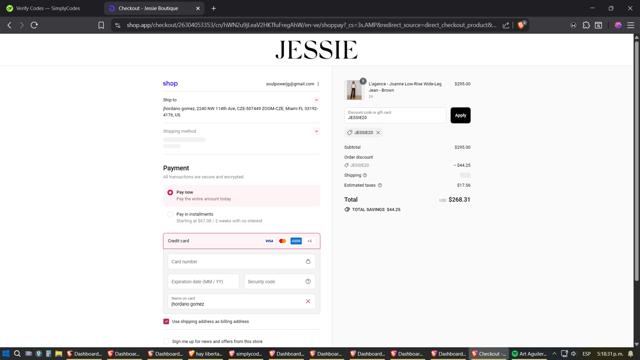Viewport: 640px width, 360px height.
Task: Expand the Ship to section chevron
Action: click(x=316, y=100)
